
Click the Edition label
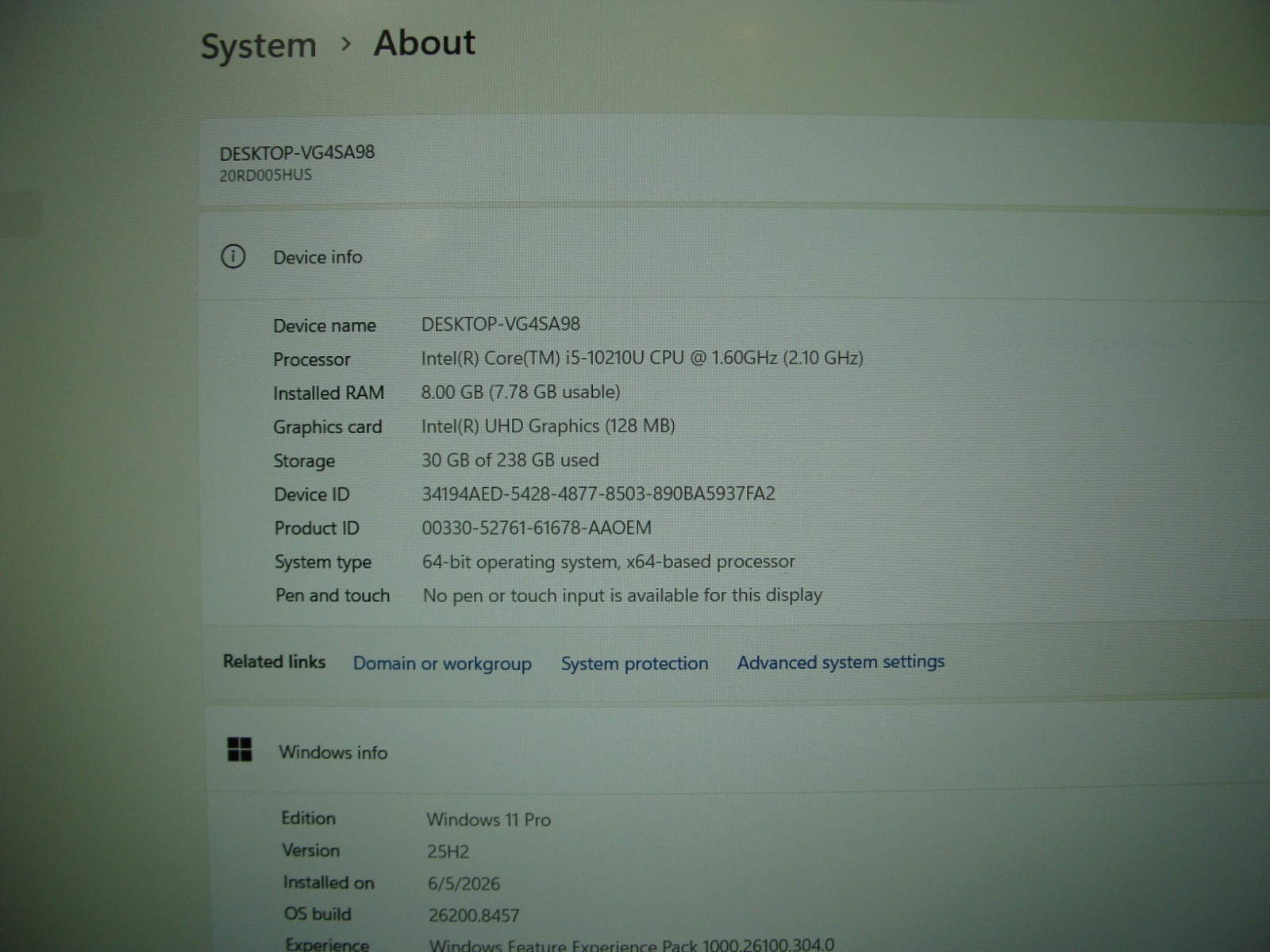point(308,818)
